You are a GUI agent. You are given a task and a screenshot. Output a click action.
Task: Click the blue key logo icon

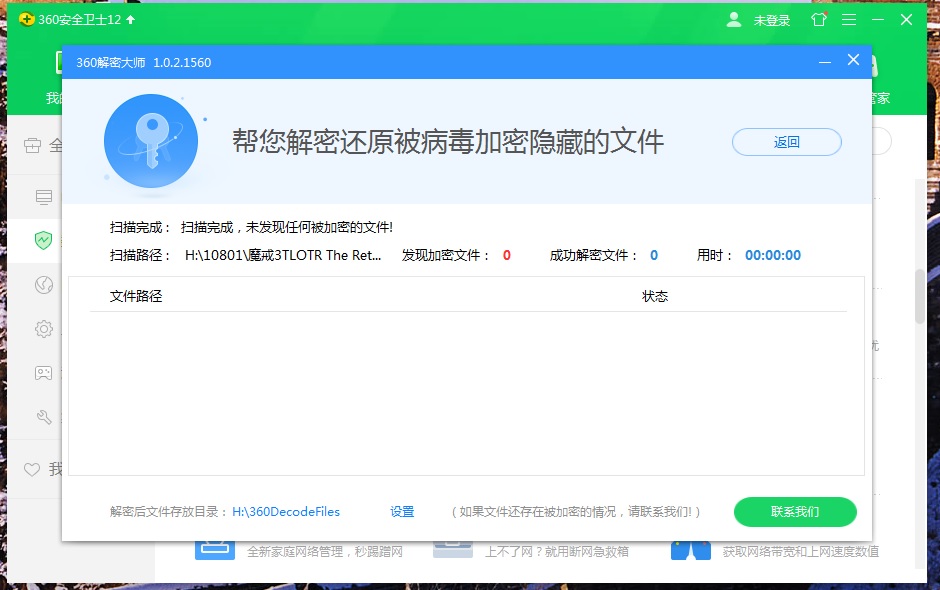coord(151,141)
